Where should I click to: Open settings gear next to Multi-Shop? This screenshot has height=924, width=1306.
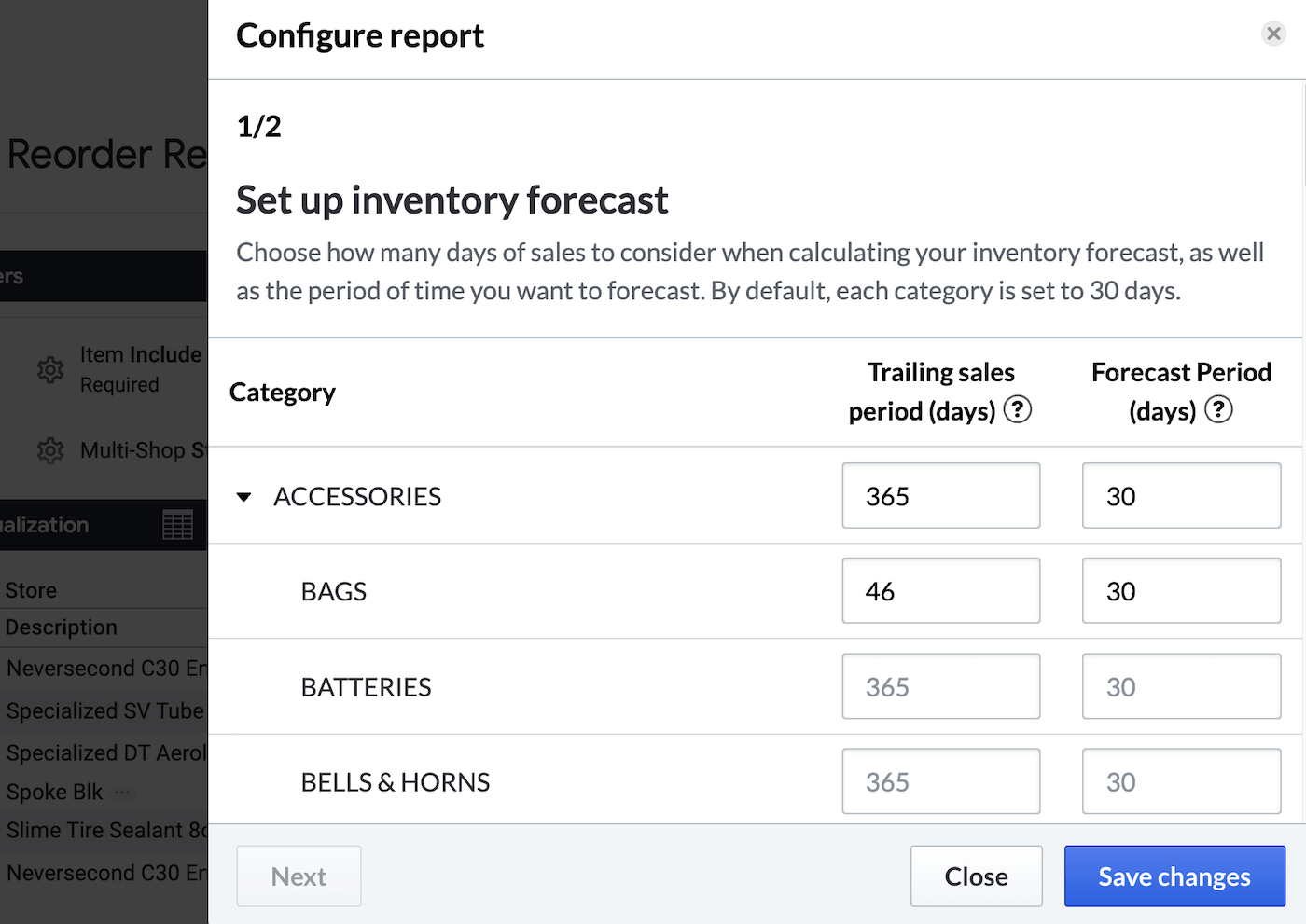tap(50, 450)
